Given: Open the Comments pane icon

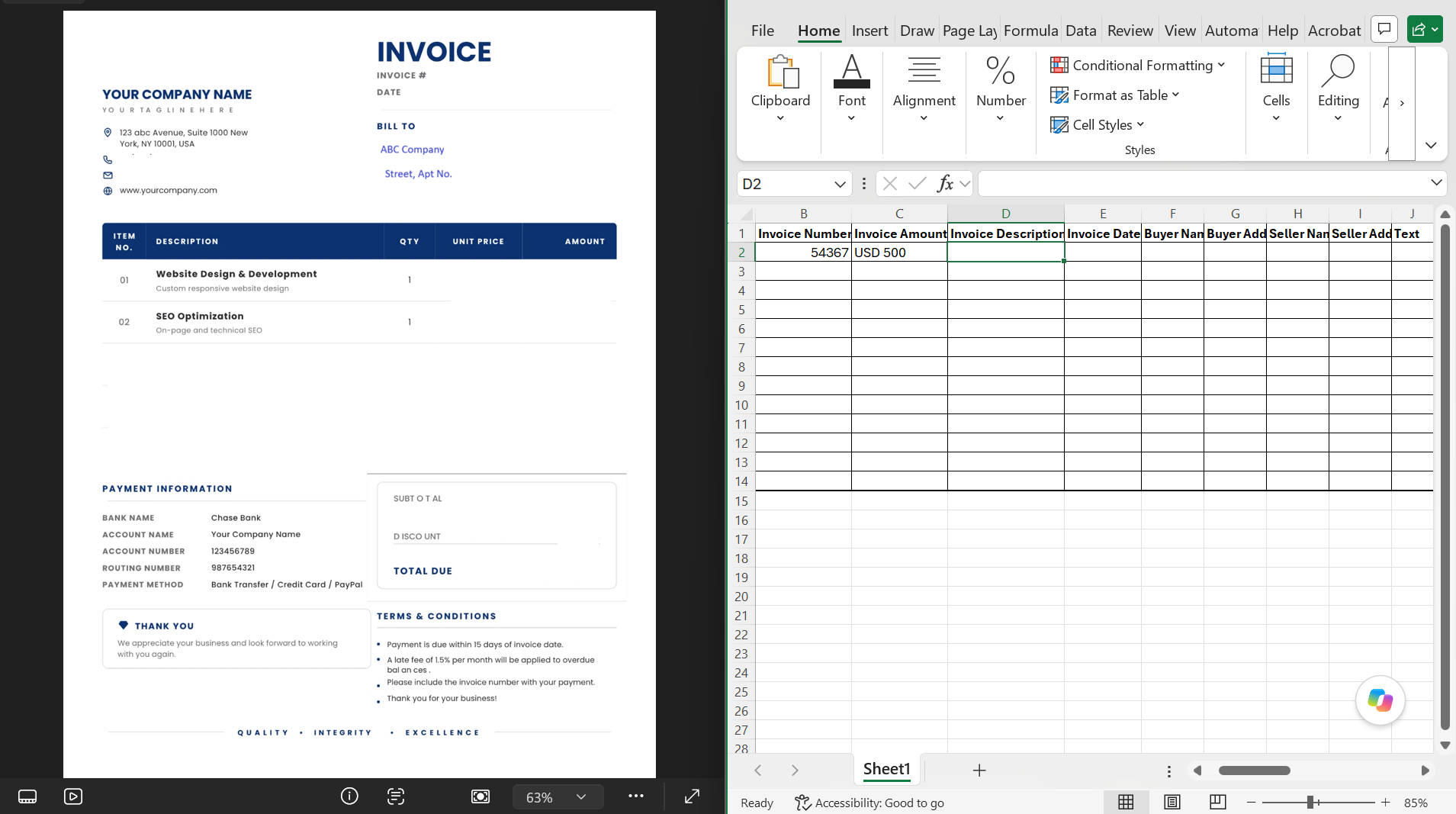Looking at the screenshot, I should click(x=1384, y=30).
